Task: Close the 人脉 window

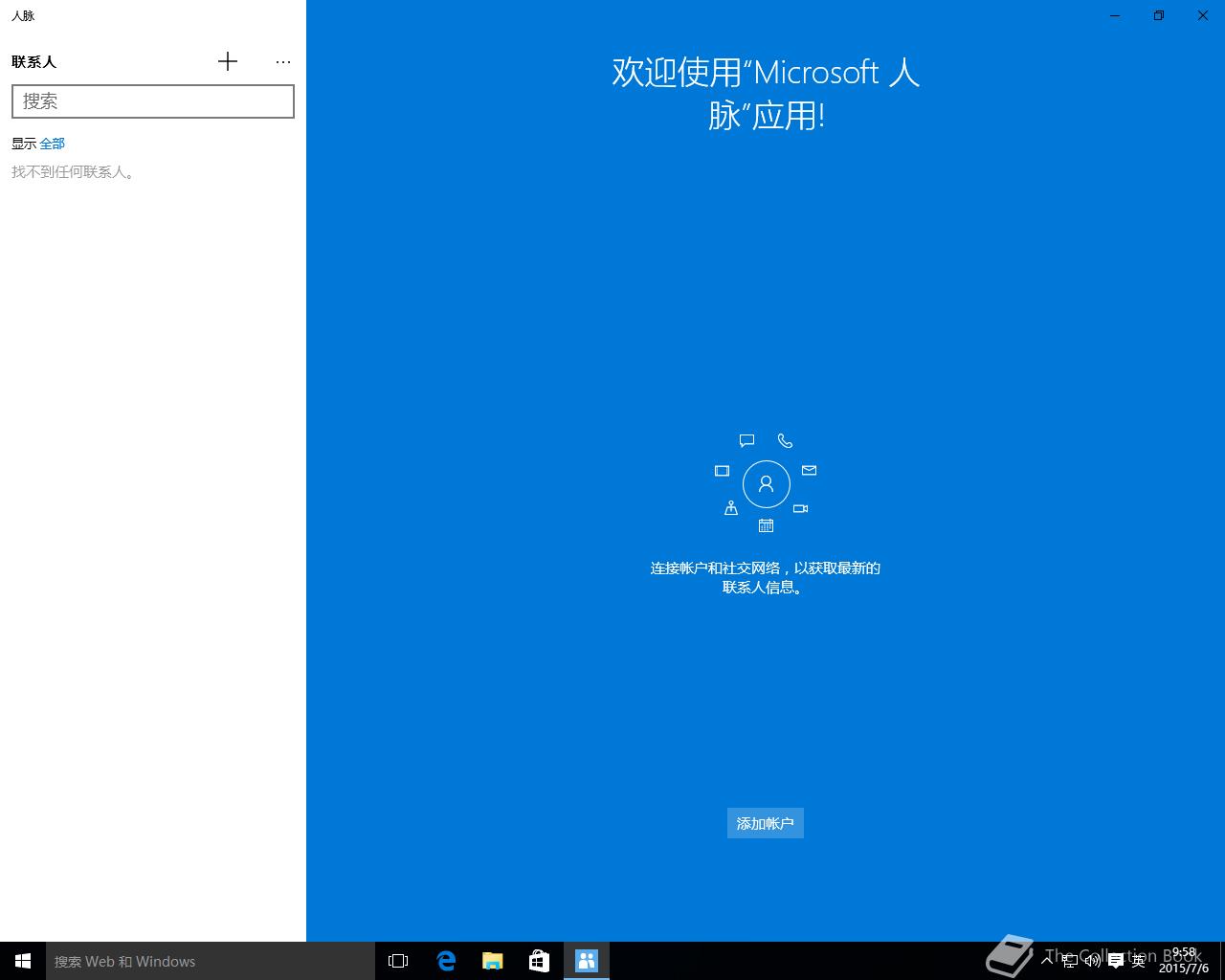Action: pos(1203,15)
